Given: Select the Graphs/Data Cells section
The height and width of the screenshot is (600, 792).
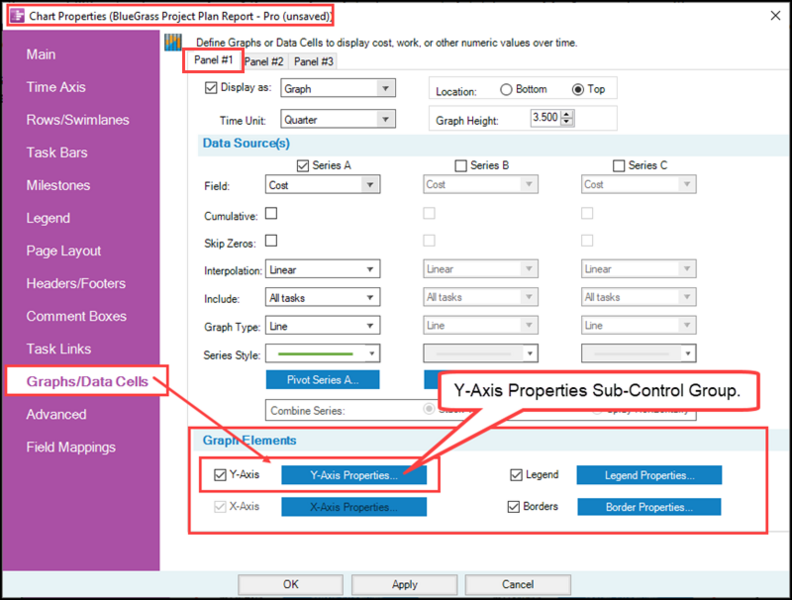Looking at the screenshot, I should pyautogui.click(x=87, y=381).
